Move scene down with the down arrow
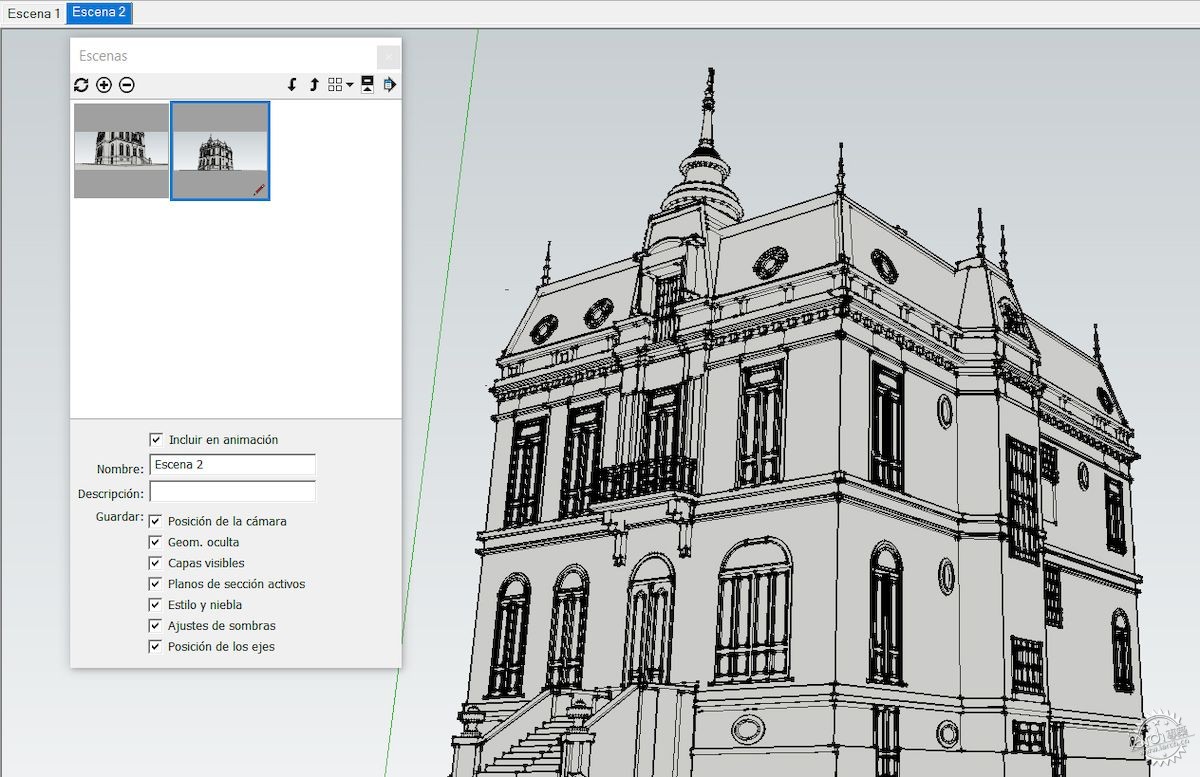Image resolution: width=1200 pixels, height=777 pixels. click(x=292, y=85)
